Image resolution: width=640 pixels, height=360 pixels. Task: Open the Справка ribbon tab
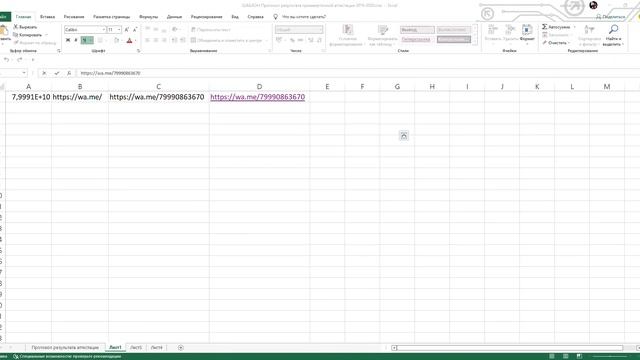point(256,17)
